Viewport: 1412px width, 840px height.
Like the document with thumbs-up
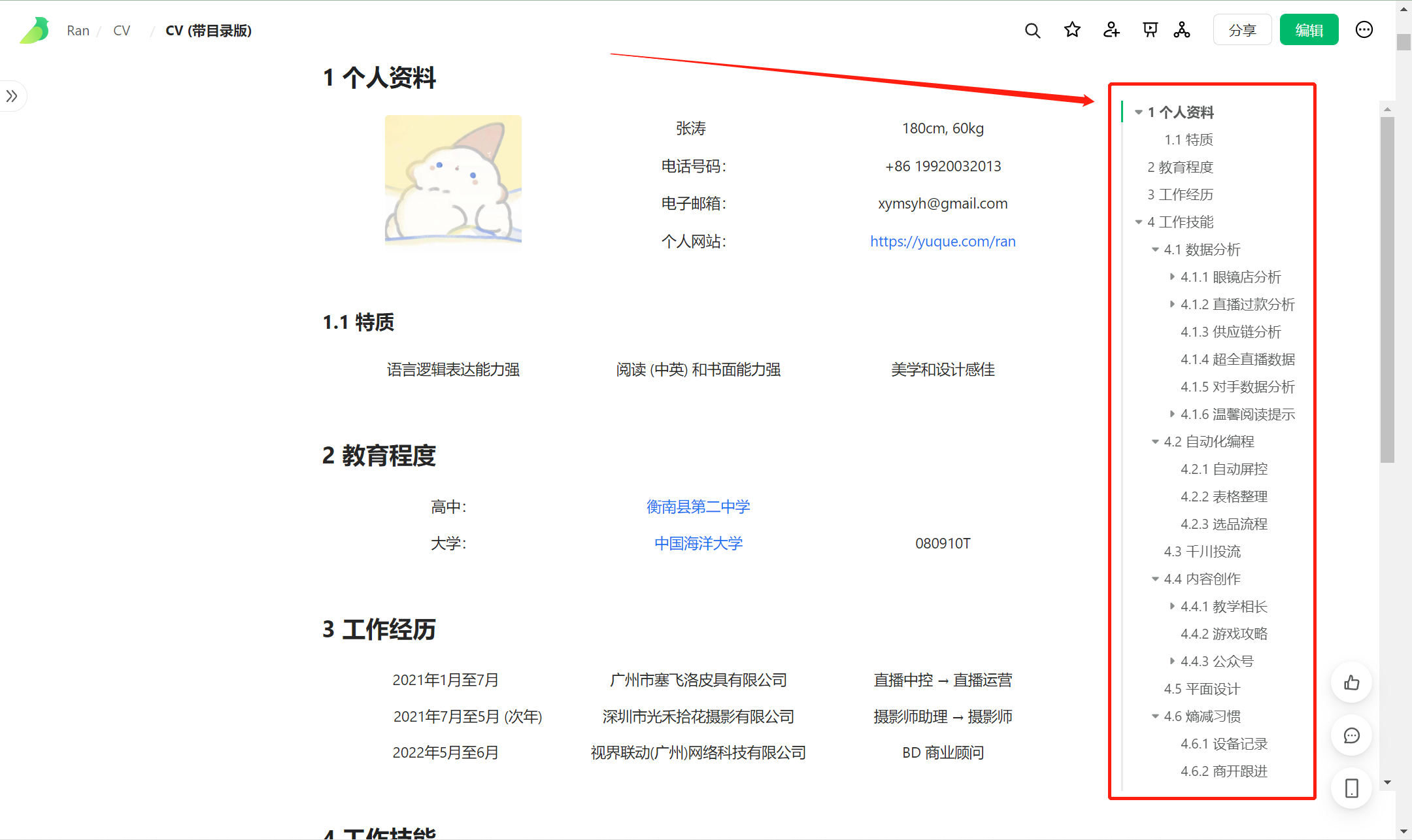[1351, 683]
